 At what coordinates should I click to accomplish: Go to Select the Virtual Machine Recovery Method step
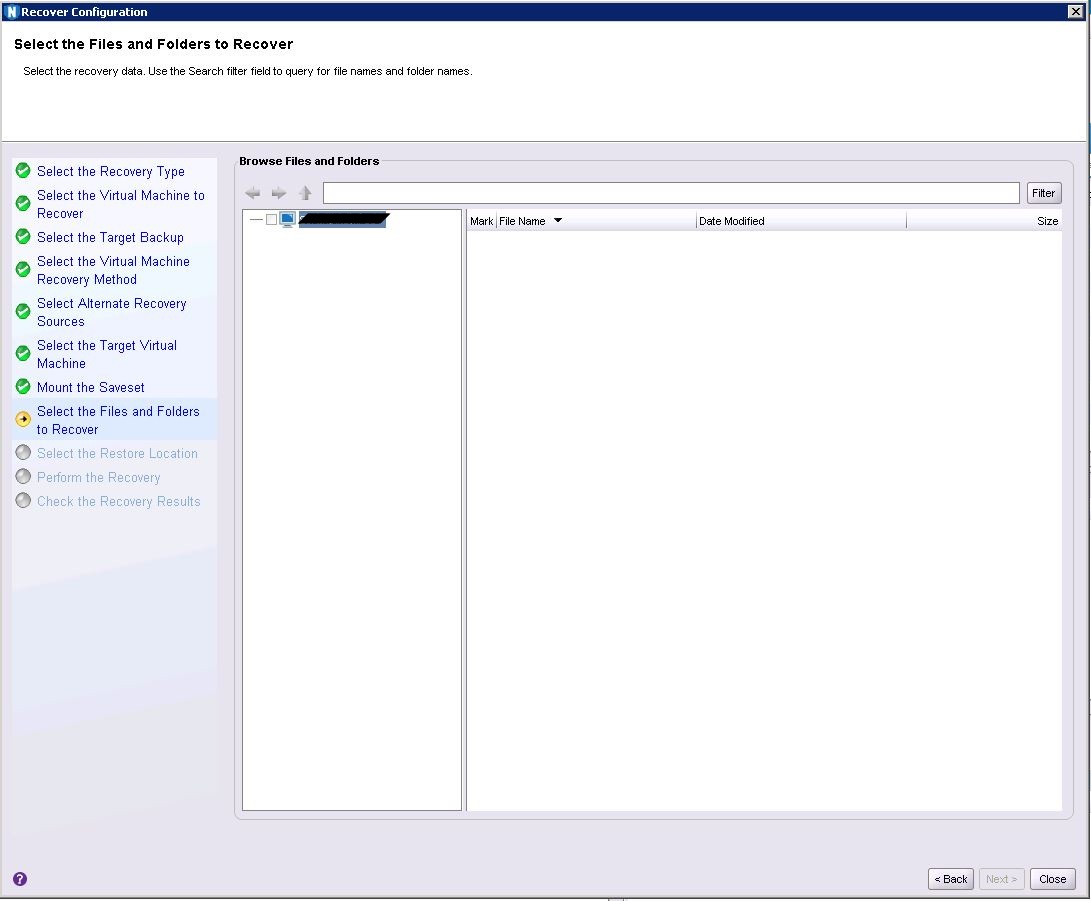(x=113, y=270)
